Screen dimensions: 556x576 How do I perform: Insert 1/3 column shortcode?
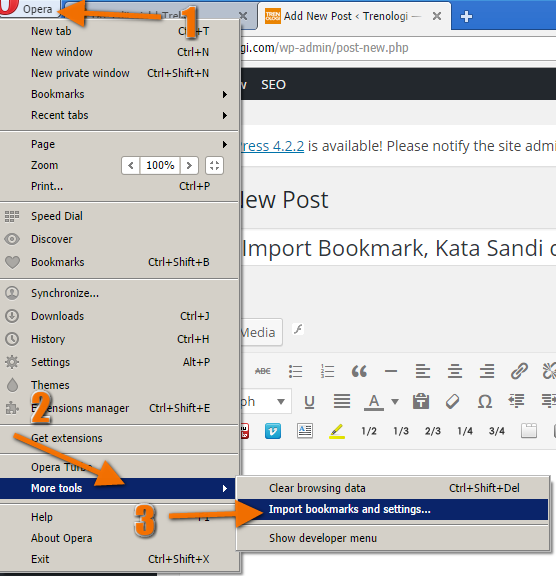point(401,431)
